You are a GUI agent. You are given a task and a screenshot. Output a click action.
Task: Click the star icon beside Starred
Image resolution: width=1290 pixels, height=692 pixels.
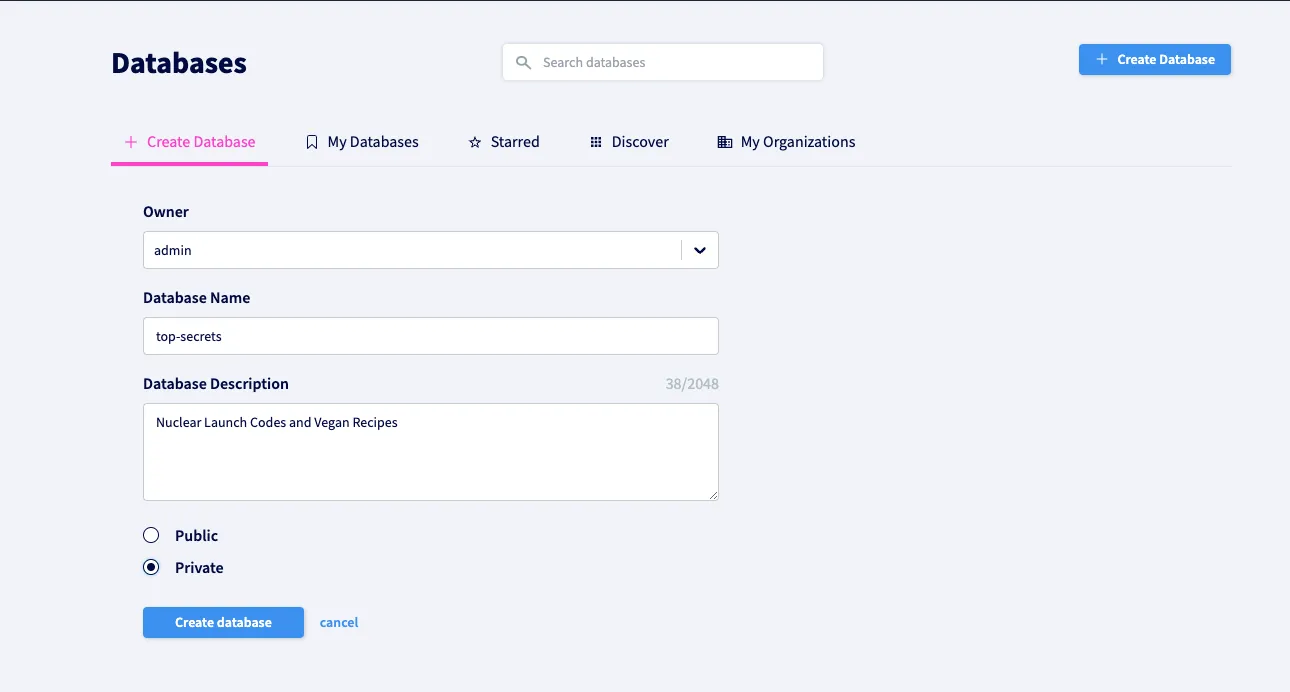coord(475,142)
